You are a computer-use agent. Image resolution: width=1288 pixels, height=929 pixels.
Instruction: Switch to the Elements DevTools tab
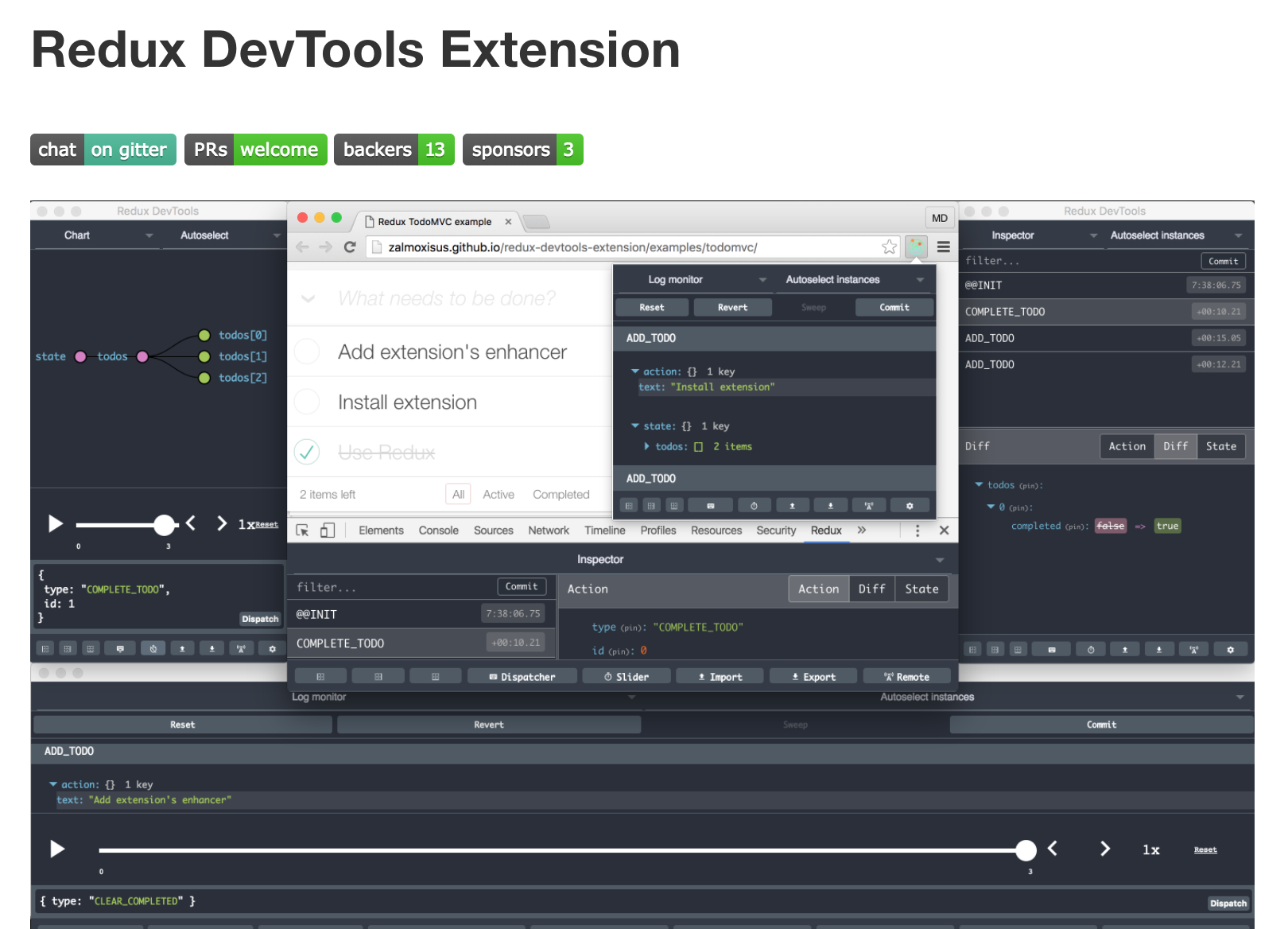pos(381,531)
